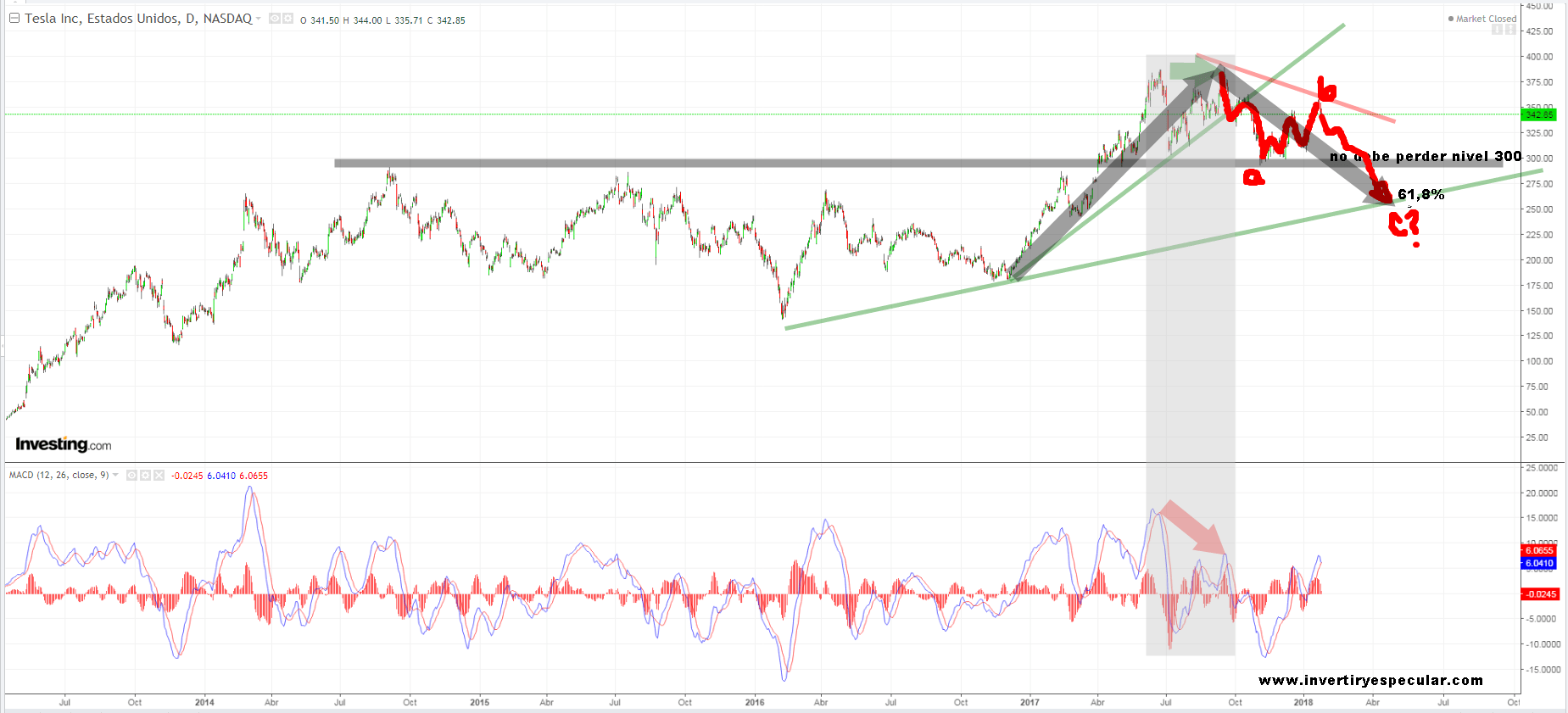Click the Market Closed status indicator
This screenshot has width=1568, height=713.
pos(1485,19)
